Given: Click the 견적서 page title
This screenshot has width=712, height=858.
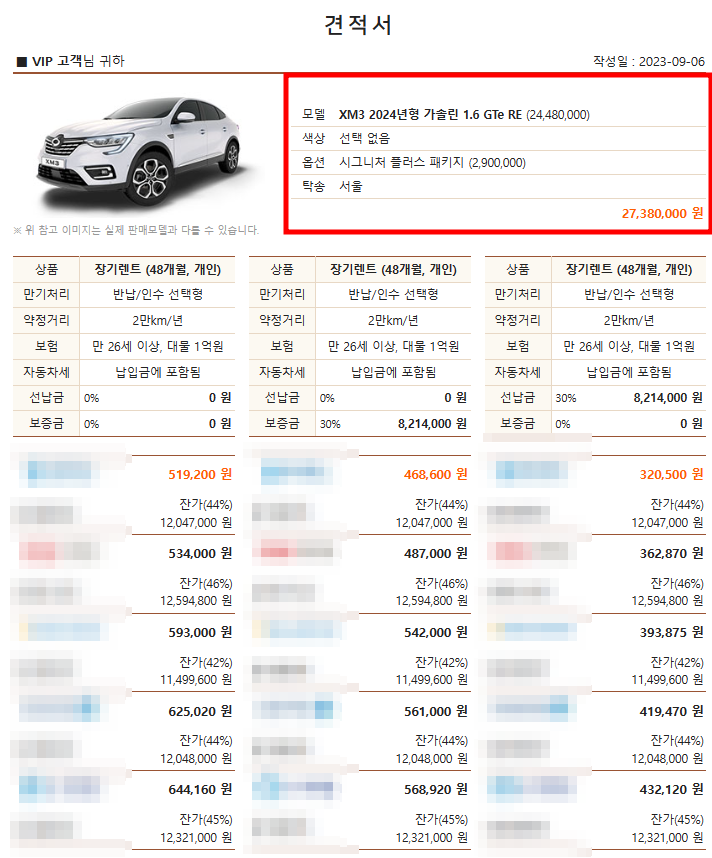Looking at the screenshot, I should (358, 25).
